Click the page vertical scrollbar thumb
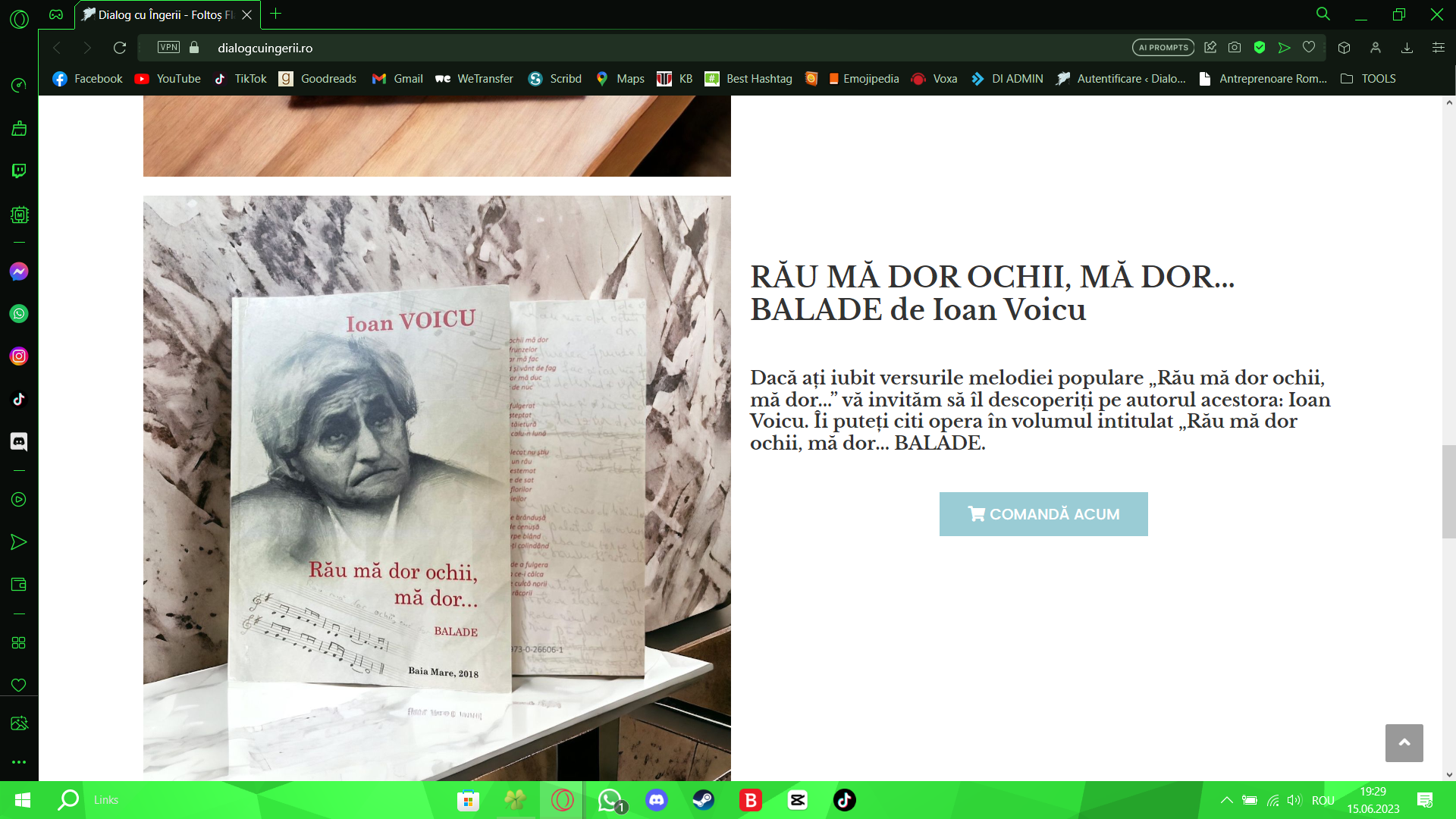 pyautogui.click(x=1448, y=491)
